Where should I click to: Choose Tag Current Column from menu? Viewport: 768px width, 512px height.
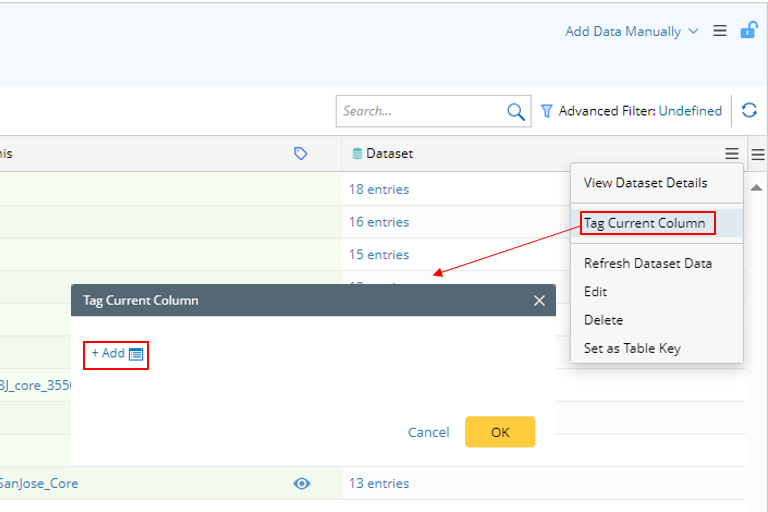(x=656, y=223)
